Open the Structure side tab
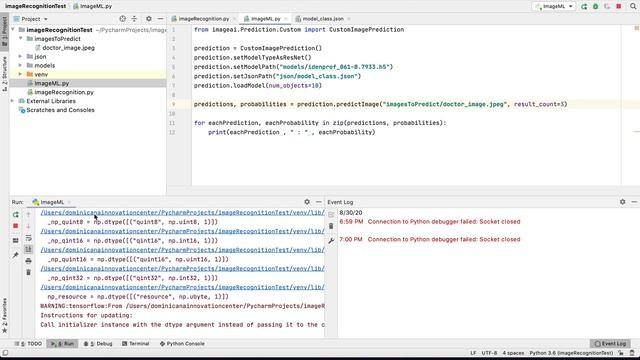 [x=4, y=73]
